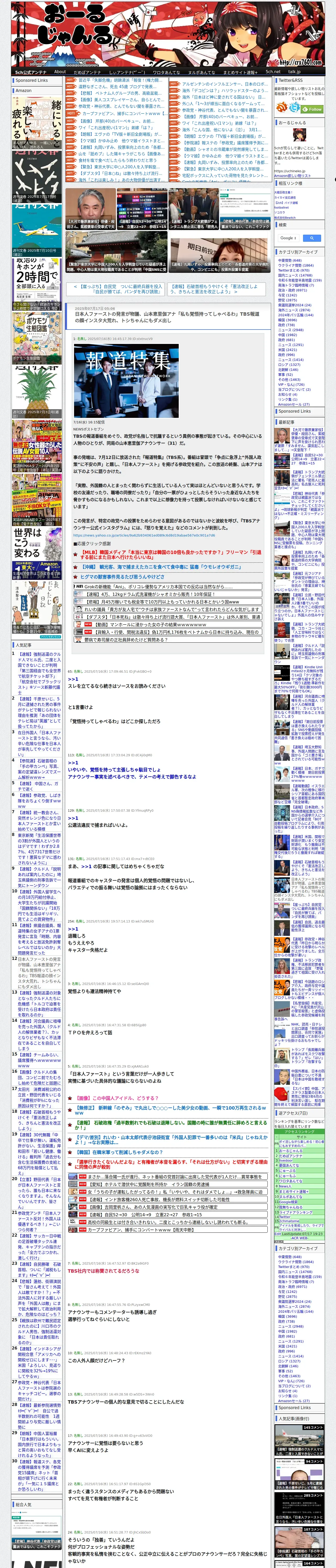The width and height of the screenshot is (336, 1568).
Task: Open カイカイ反応通信 mutual link
Action: tap(285, 197)
